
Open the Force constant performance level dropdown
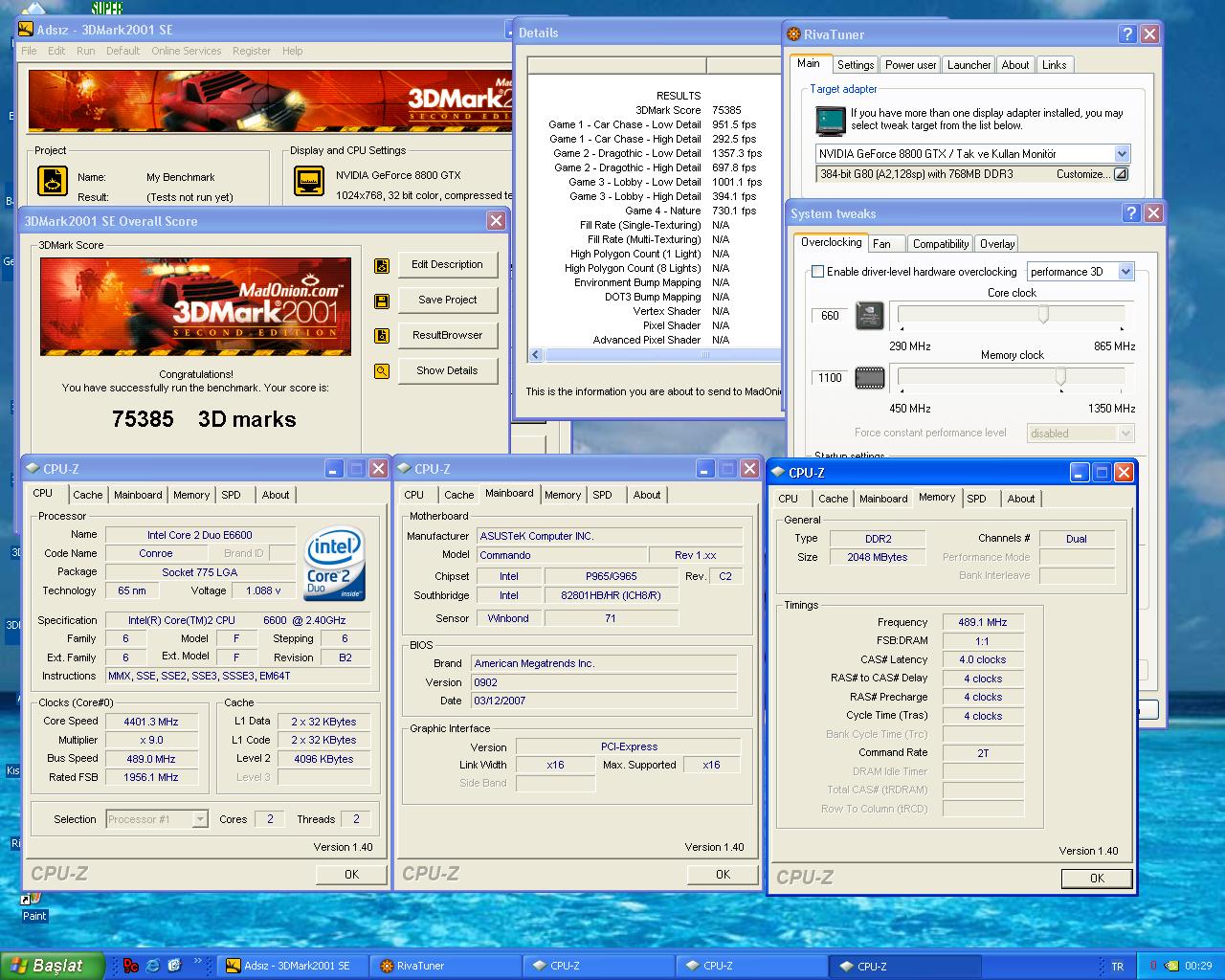click(x=1125, y=434)
